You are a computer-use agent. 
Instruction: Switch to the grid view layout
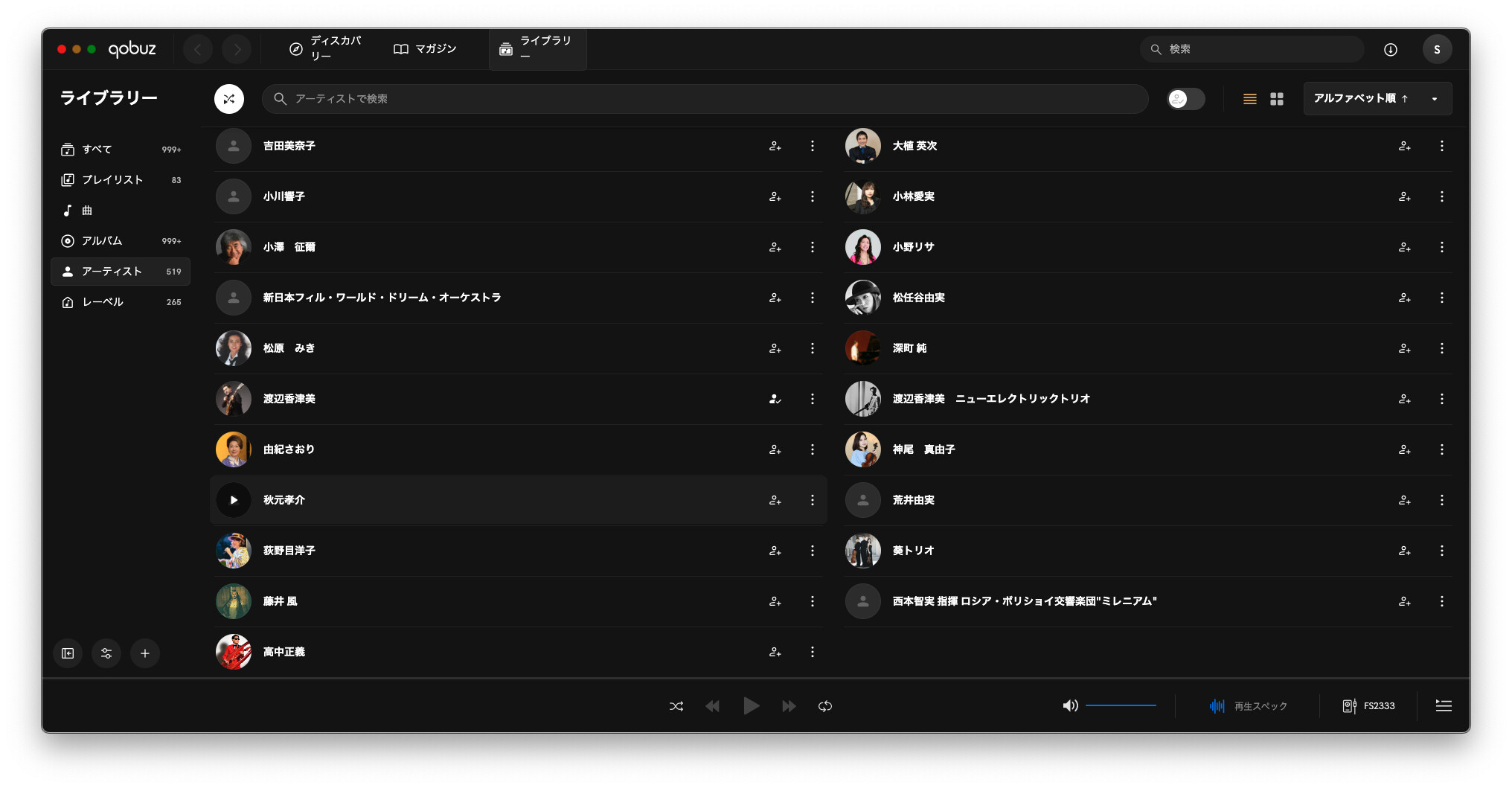coord(1277,99)
